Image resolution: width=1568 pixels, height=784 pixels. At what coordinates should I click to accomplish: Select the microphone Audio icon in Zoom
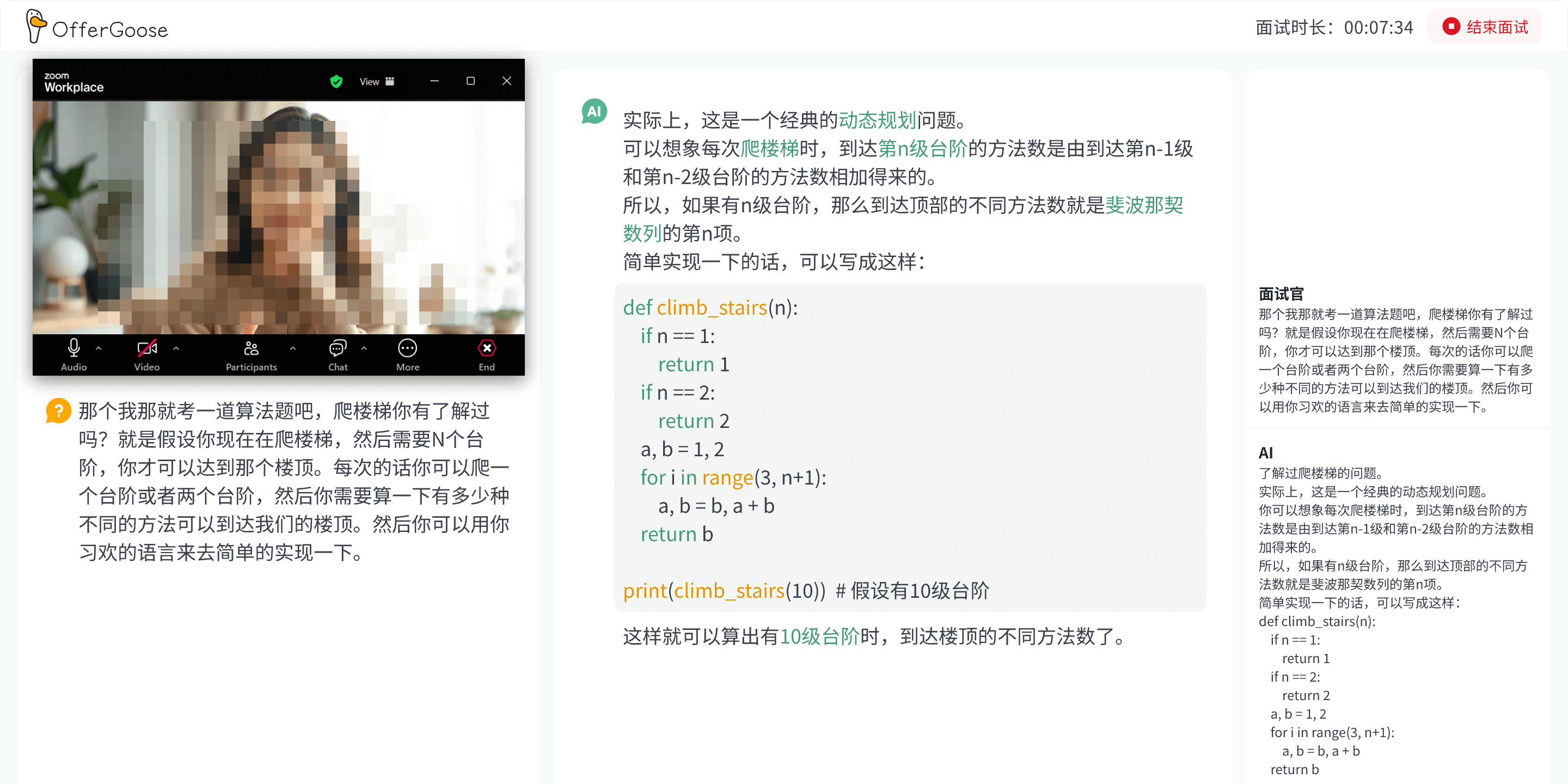point(73,347)
